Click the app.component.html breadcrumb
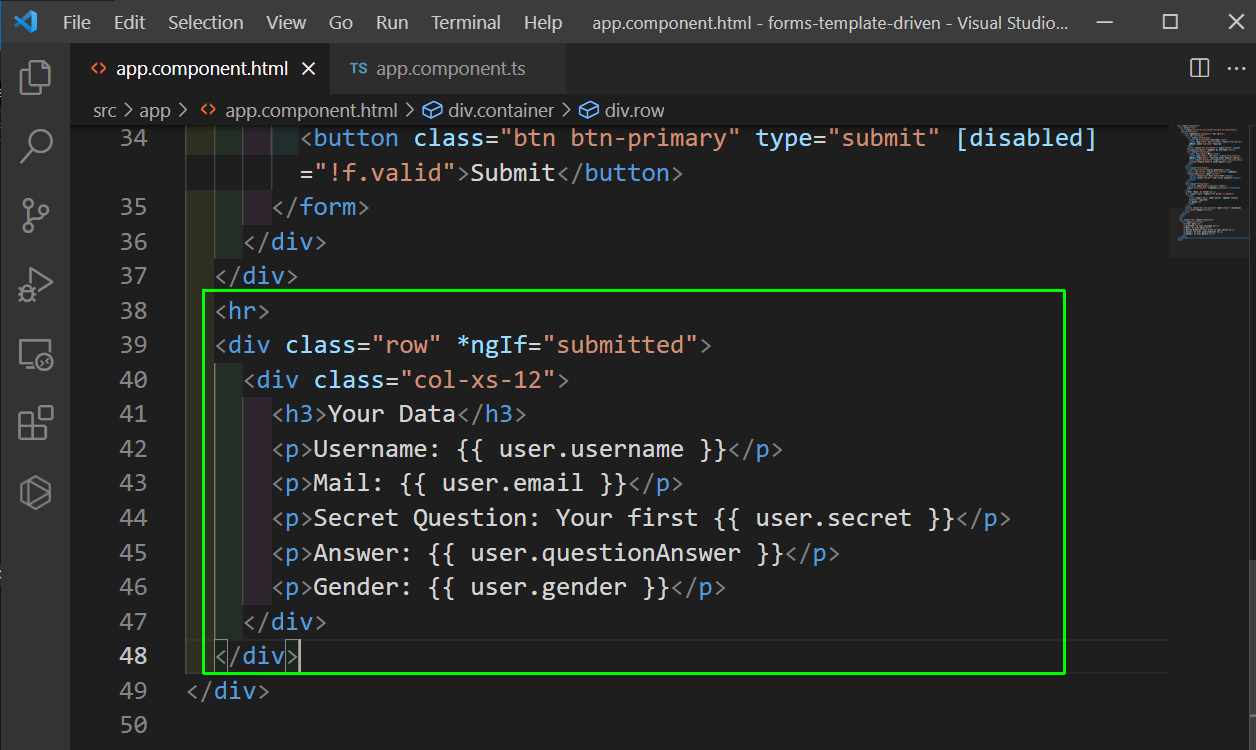The height and width of the screenshot is (750, 1256). pyautogui.click(x=299, y=110)
